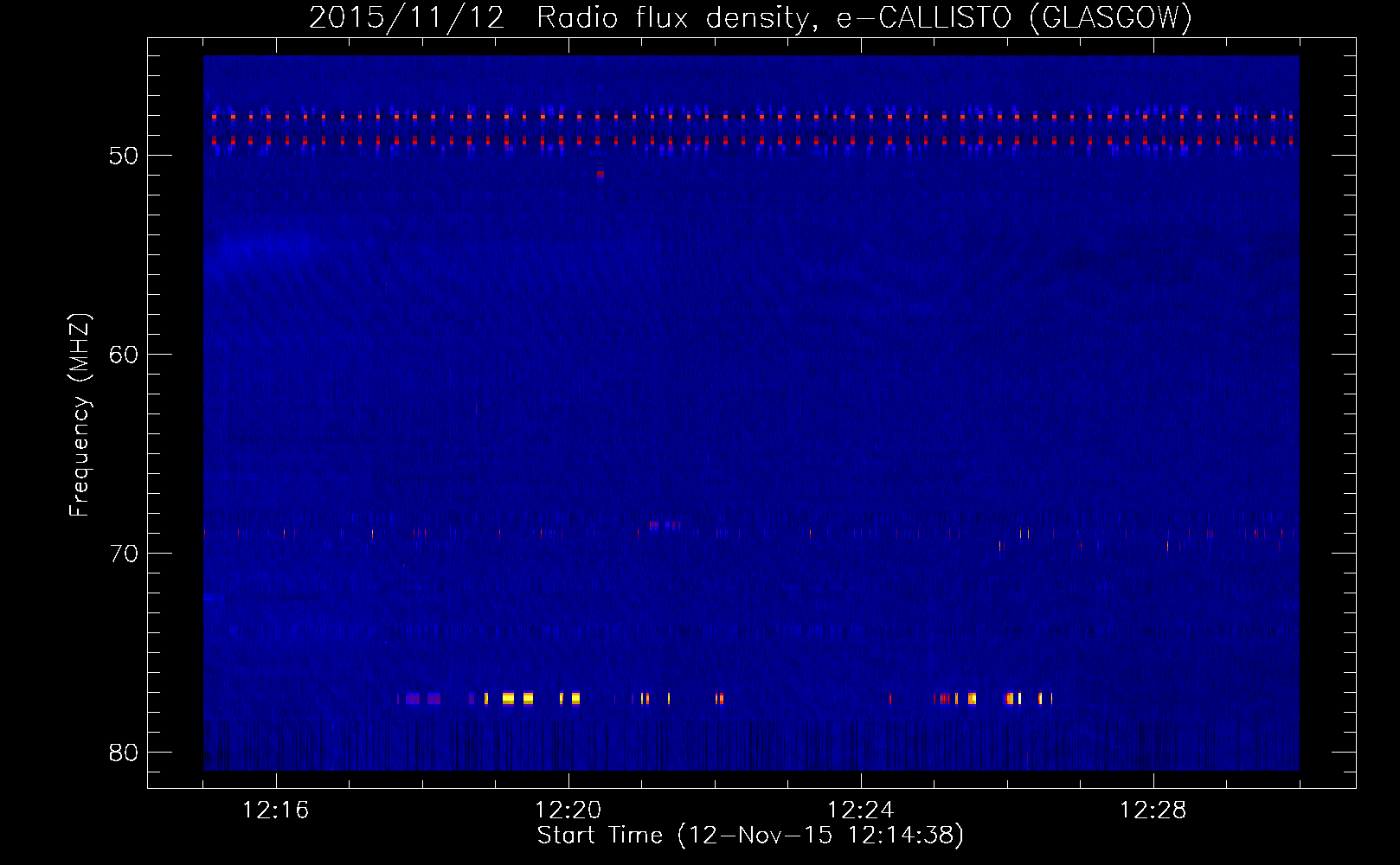Click the 50 frequency tick label
1400x865 pixels.
pyautogui.click(x=124, y=156)
